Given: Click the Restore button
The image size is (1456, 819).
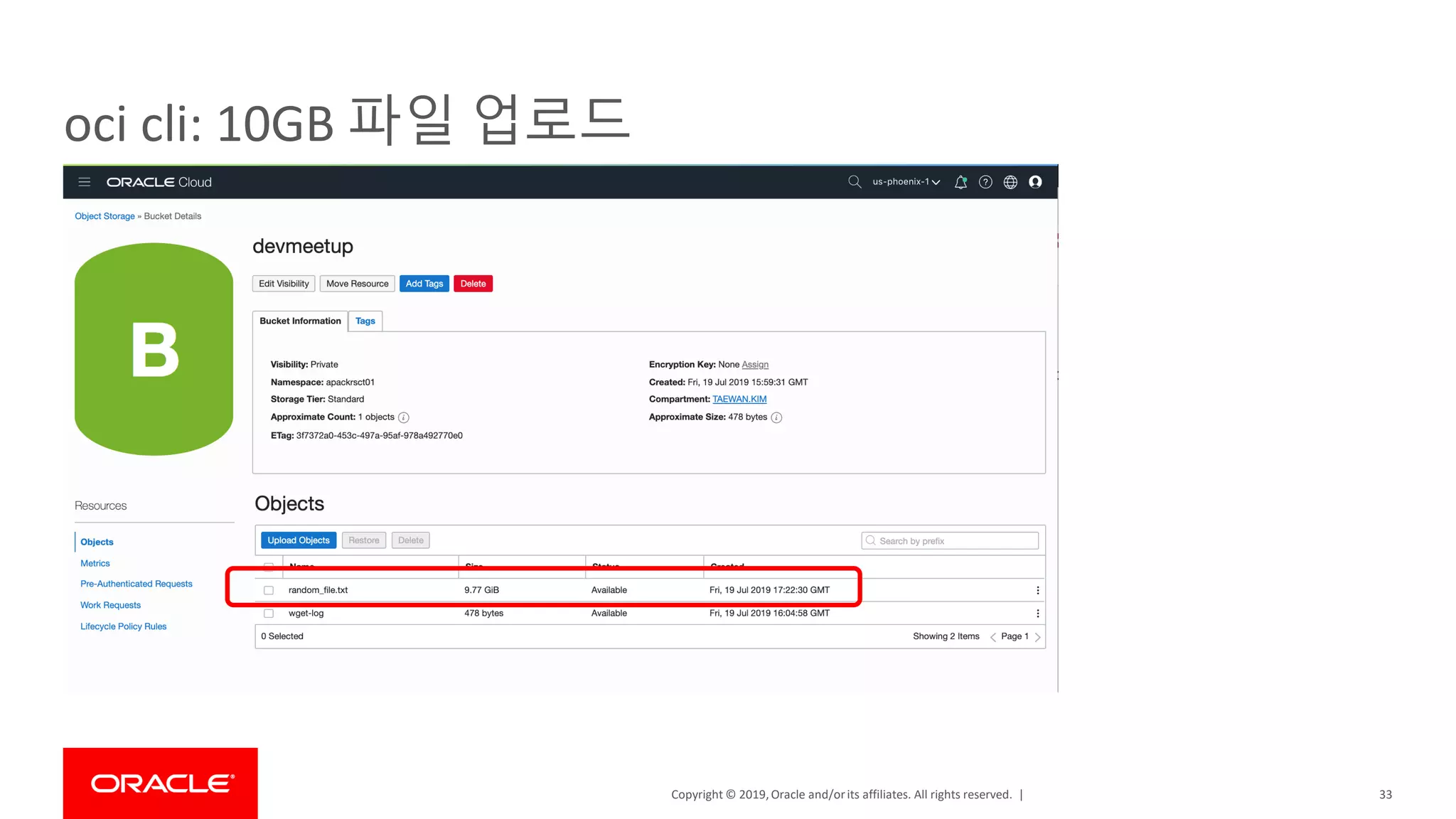Looking at the screenshot, I should [x=364, y=540].
